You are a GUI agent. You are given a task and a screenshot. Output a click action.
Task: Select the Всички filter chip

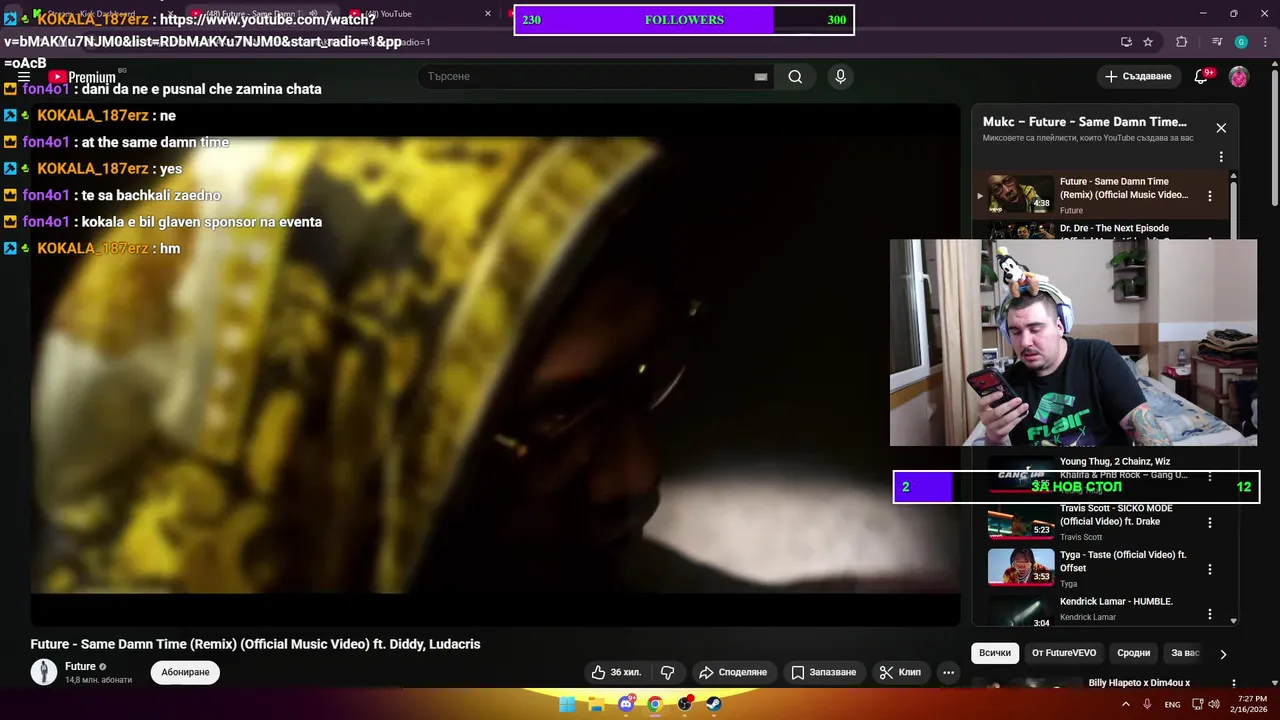point(995,653)
